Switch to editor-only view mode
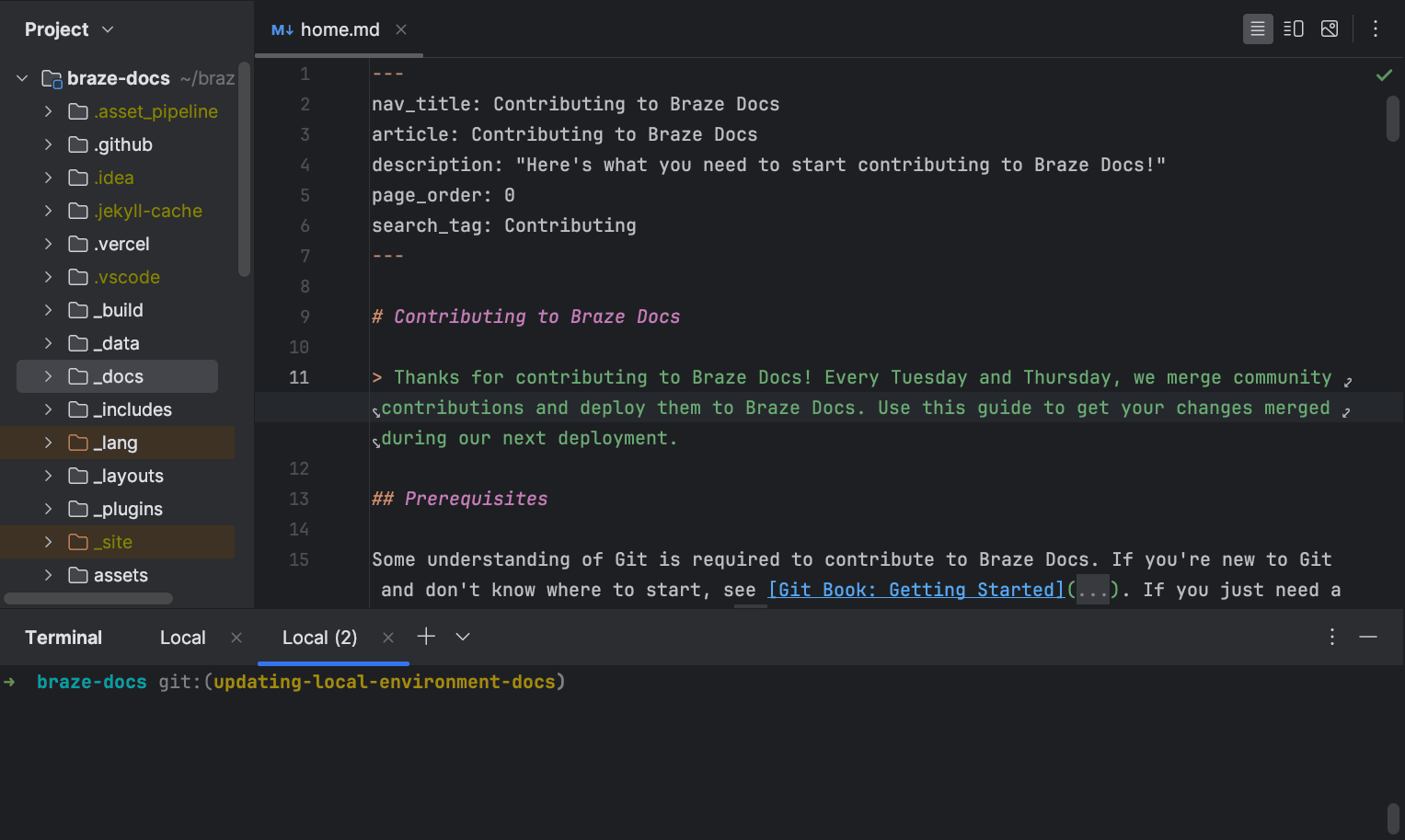Screen dimensions: 1405x840 tap(1257, 29)
